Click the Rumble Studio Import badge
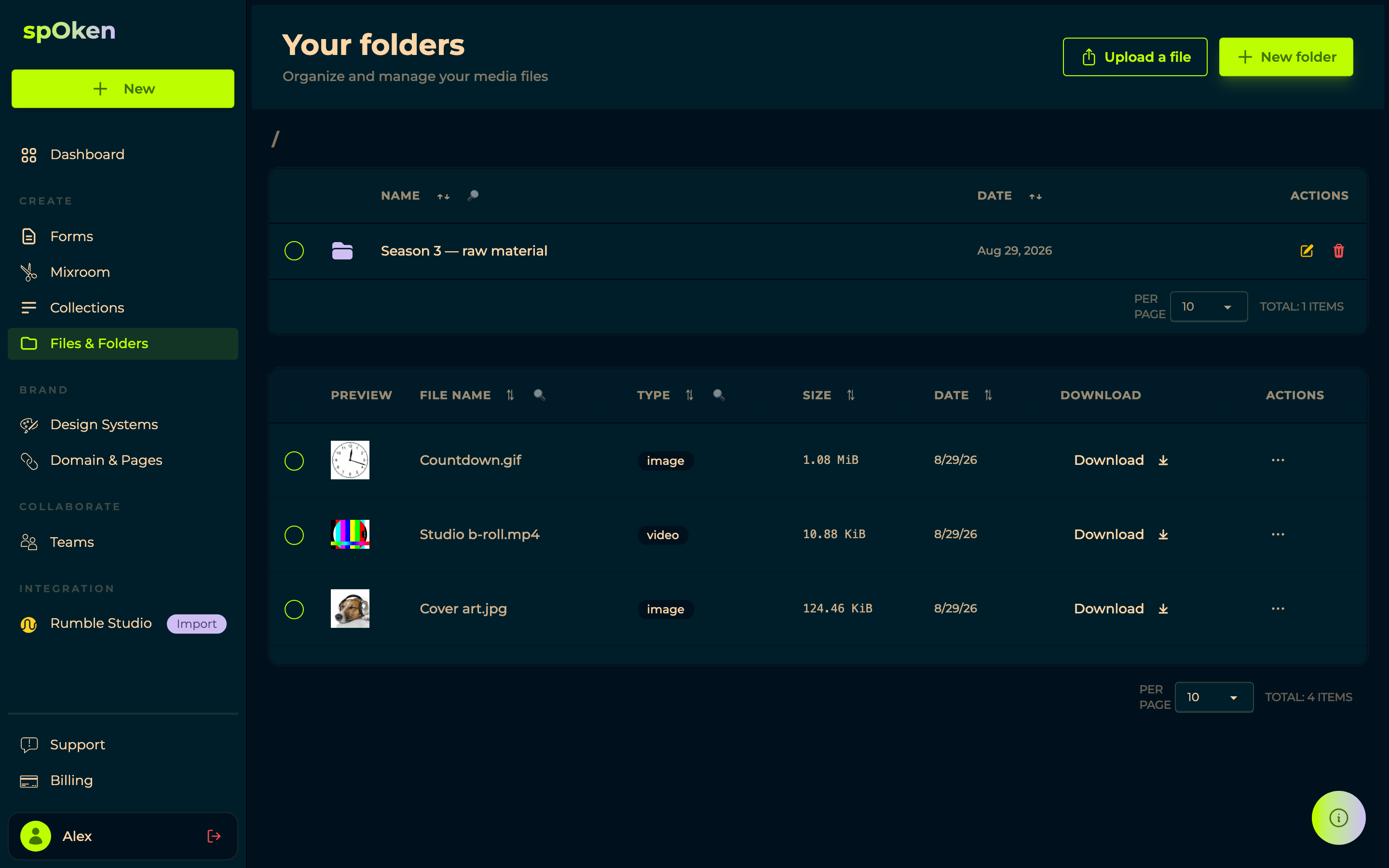1389x868 pixels. pos(196,624)
